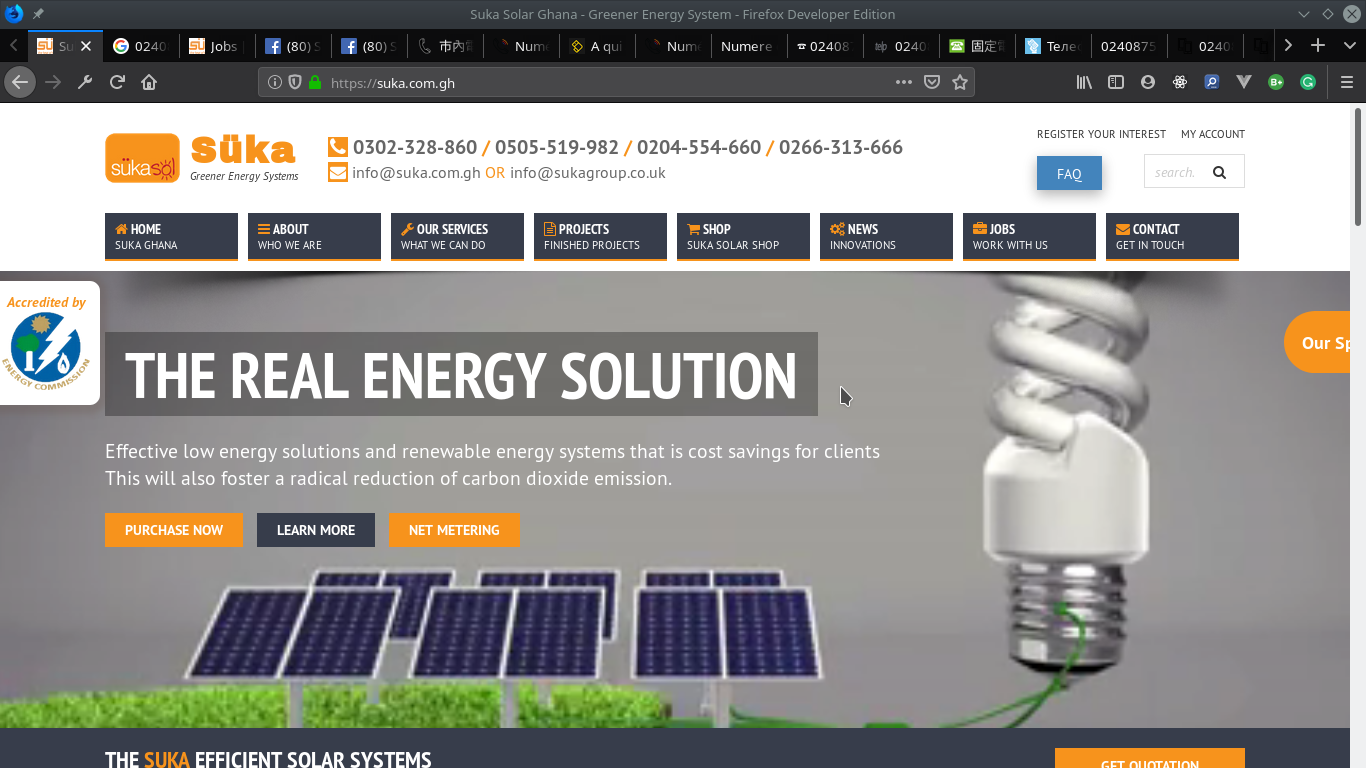Click phone number 0266-313-666
Viewport: 1366px width, 768px height.
click(x=841, y=147)
